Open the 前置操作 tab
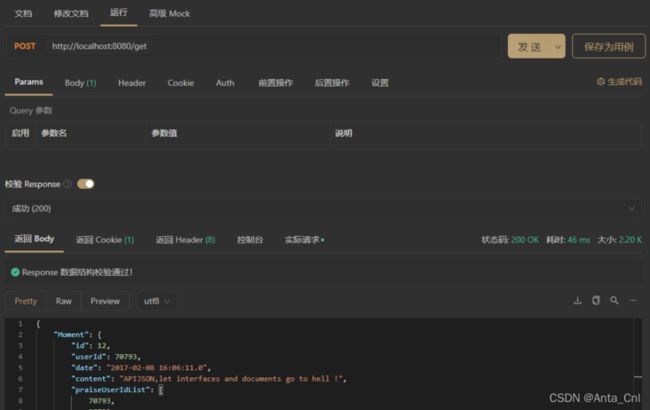This screenshot has height=410, width=650. click(276, 83)
